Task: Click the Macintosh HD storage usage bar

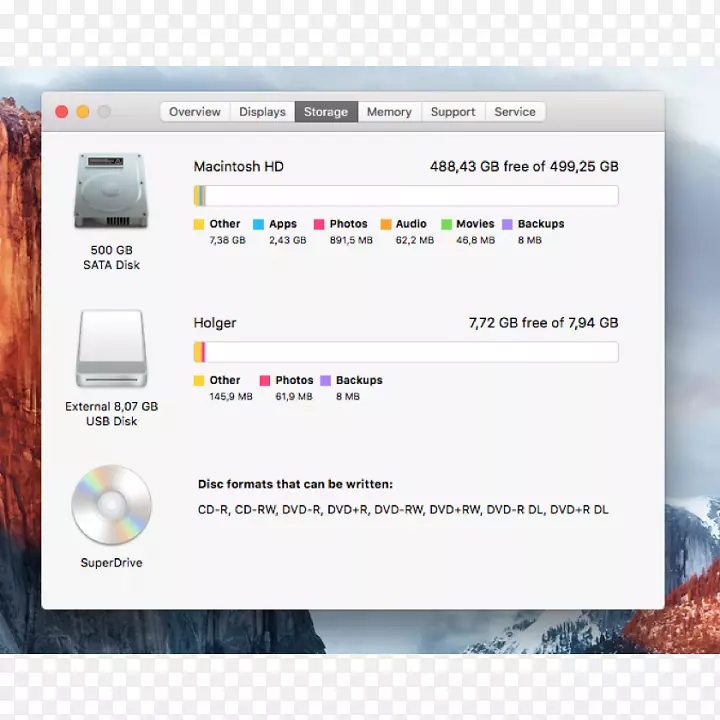Action: point(406,196)
